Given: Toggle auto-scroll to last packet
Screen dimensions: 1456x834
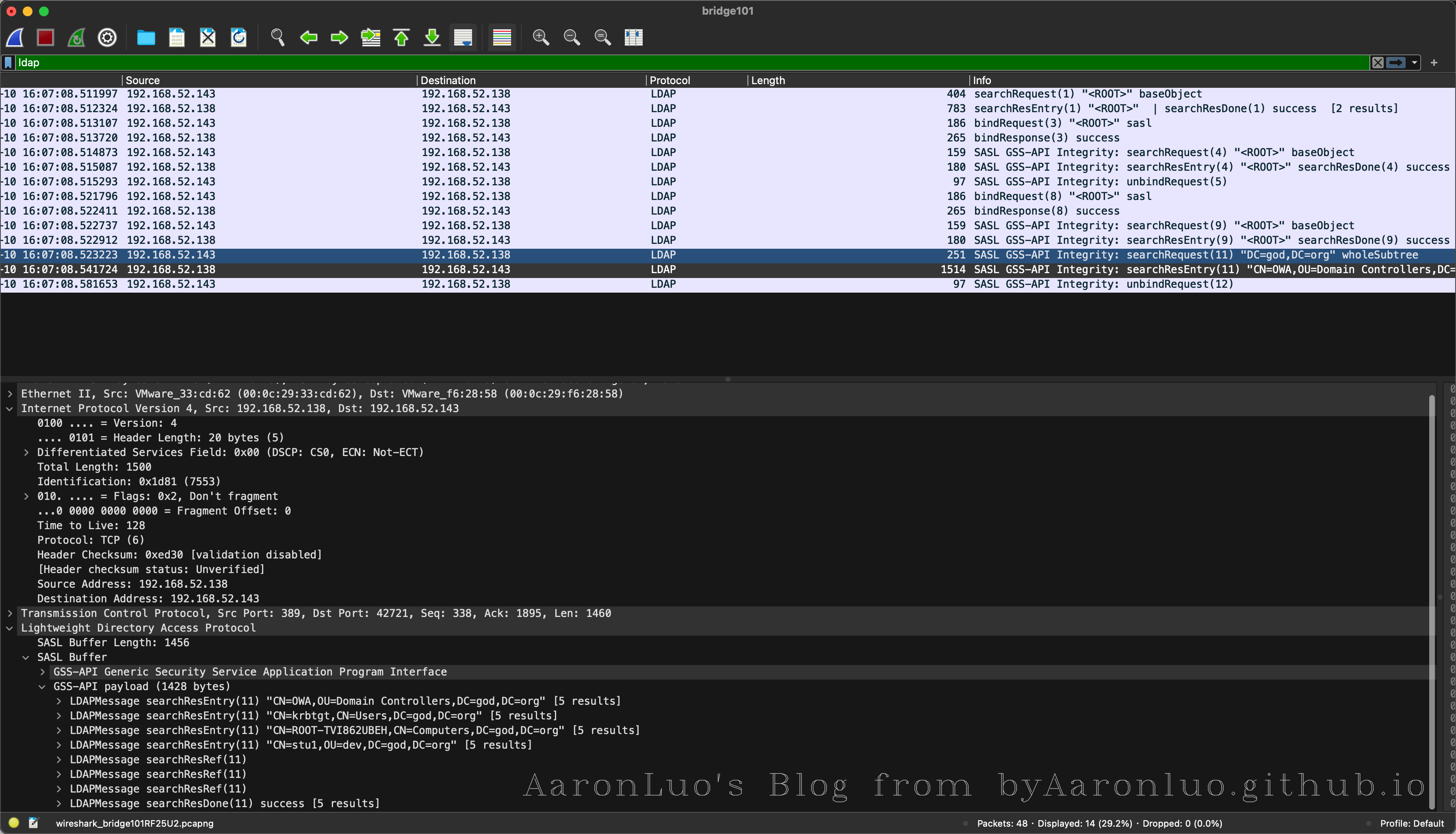Looking at the screenshot, I should pyautogui.click(x=463, y=38).
